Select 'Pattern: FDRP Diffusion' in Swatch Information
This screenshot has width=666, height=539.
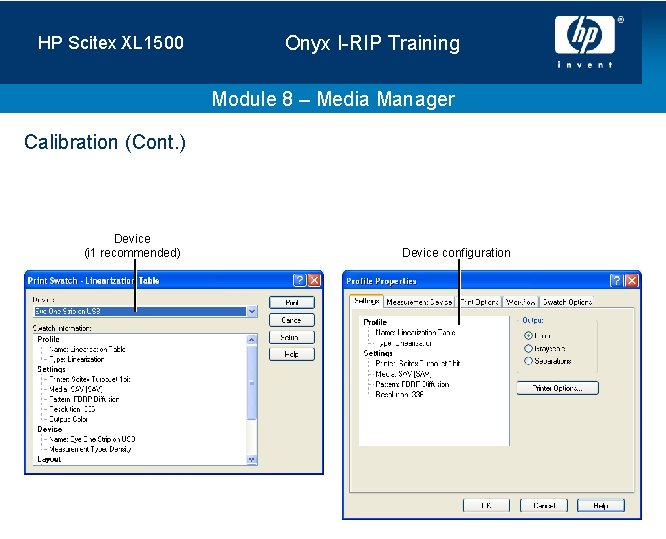tap(84, 399)
